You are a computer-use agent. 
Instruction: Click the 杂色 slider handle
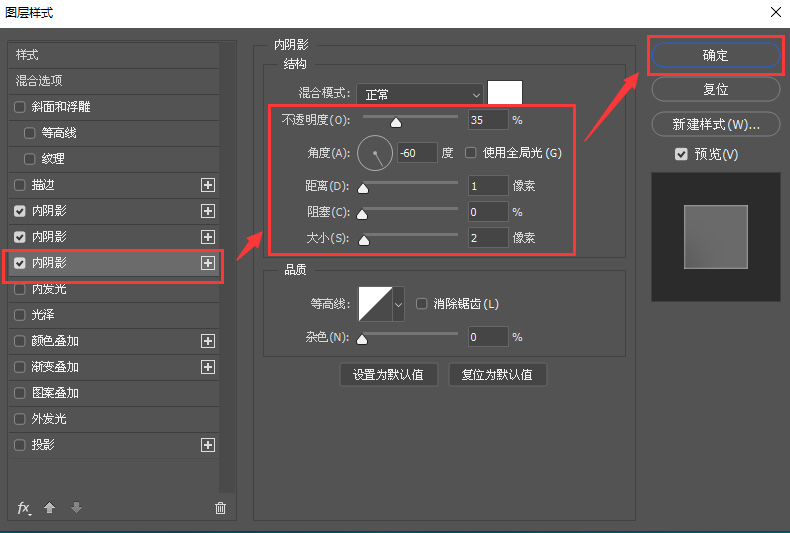point(362,340)
